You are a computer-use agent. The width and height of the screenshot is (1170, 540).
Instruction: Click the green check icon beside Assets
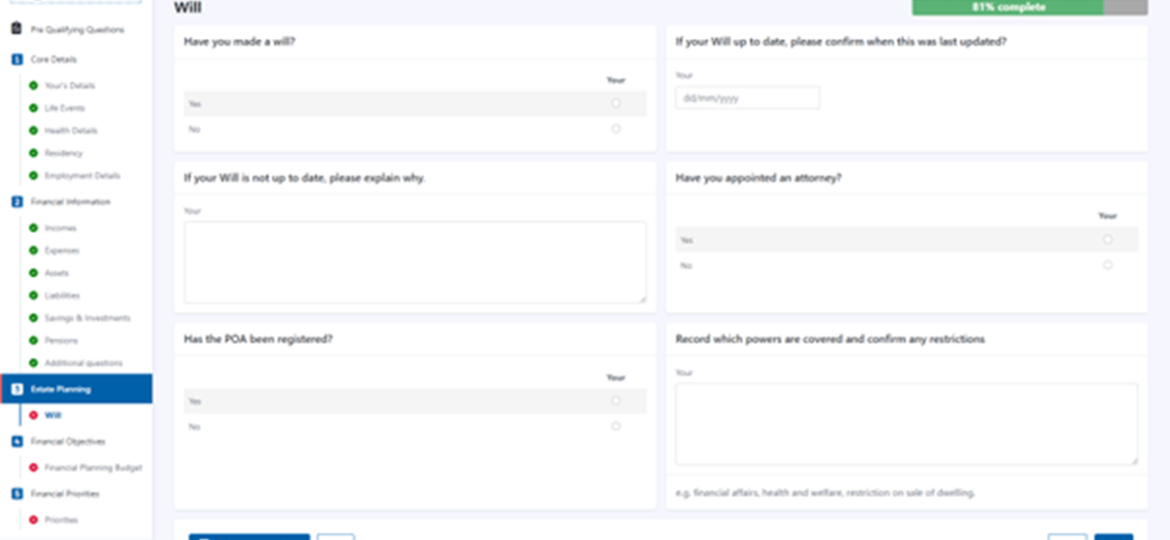tap(34, 273)
